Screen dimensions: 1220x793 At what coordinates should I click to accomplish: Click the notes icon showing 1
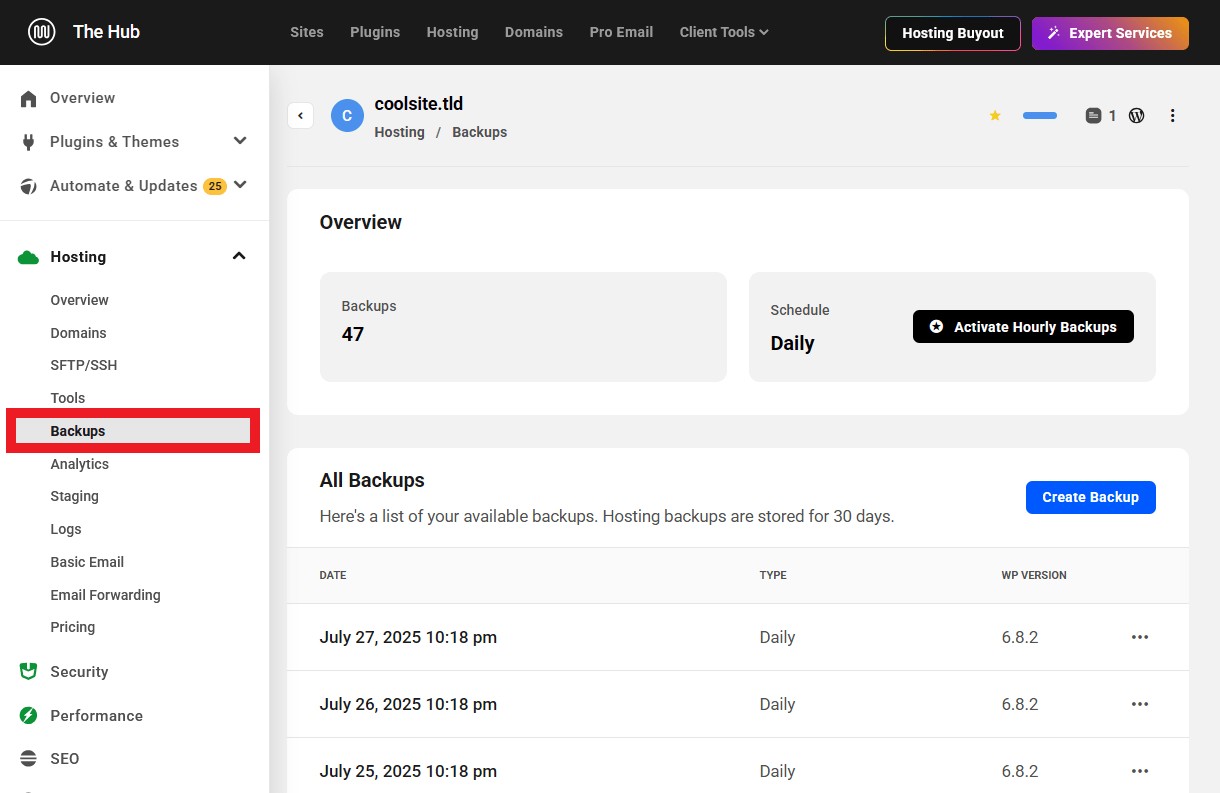click(x=1093, y=115)
